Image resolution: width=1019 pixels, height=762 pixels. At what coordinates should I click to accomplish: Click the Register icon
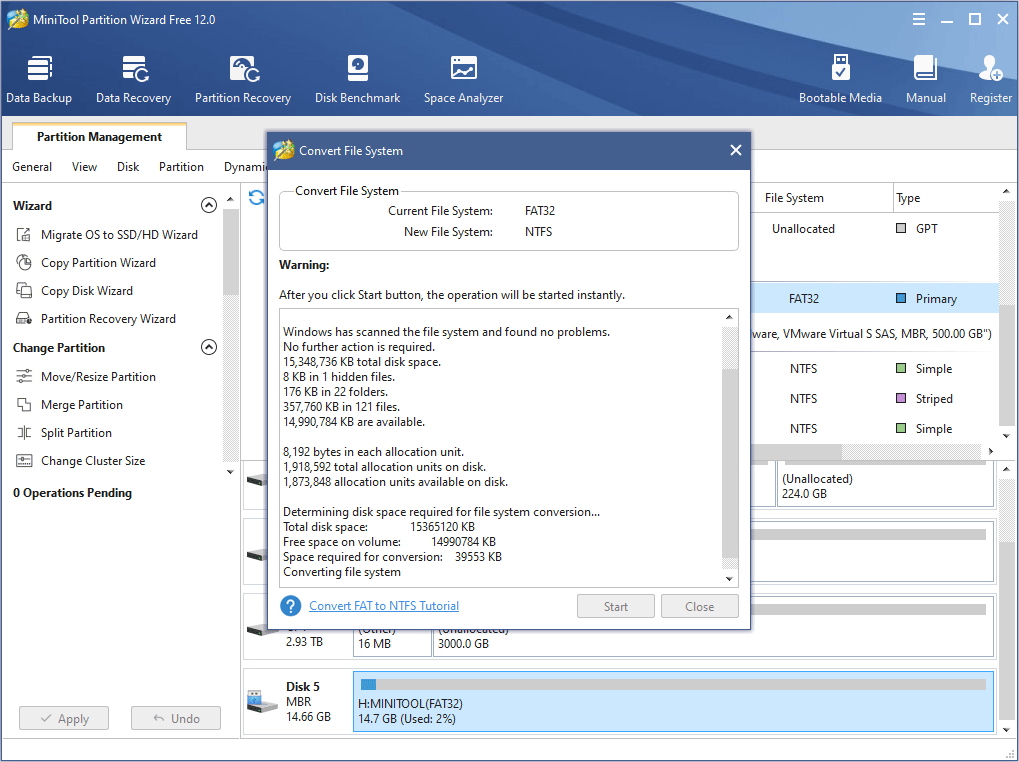[x=990, y=68]
